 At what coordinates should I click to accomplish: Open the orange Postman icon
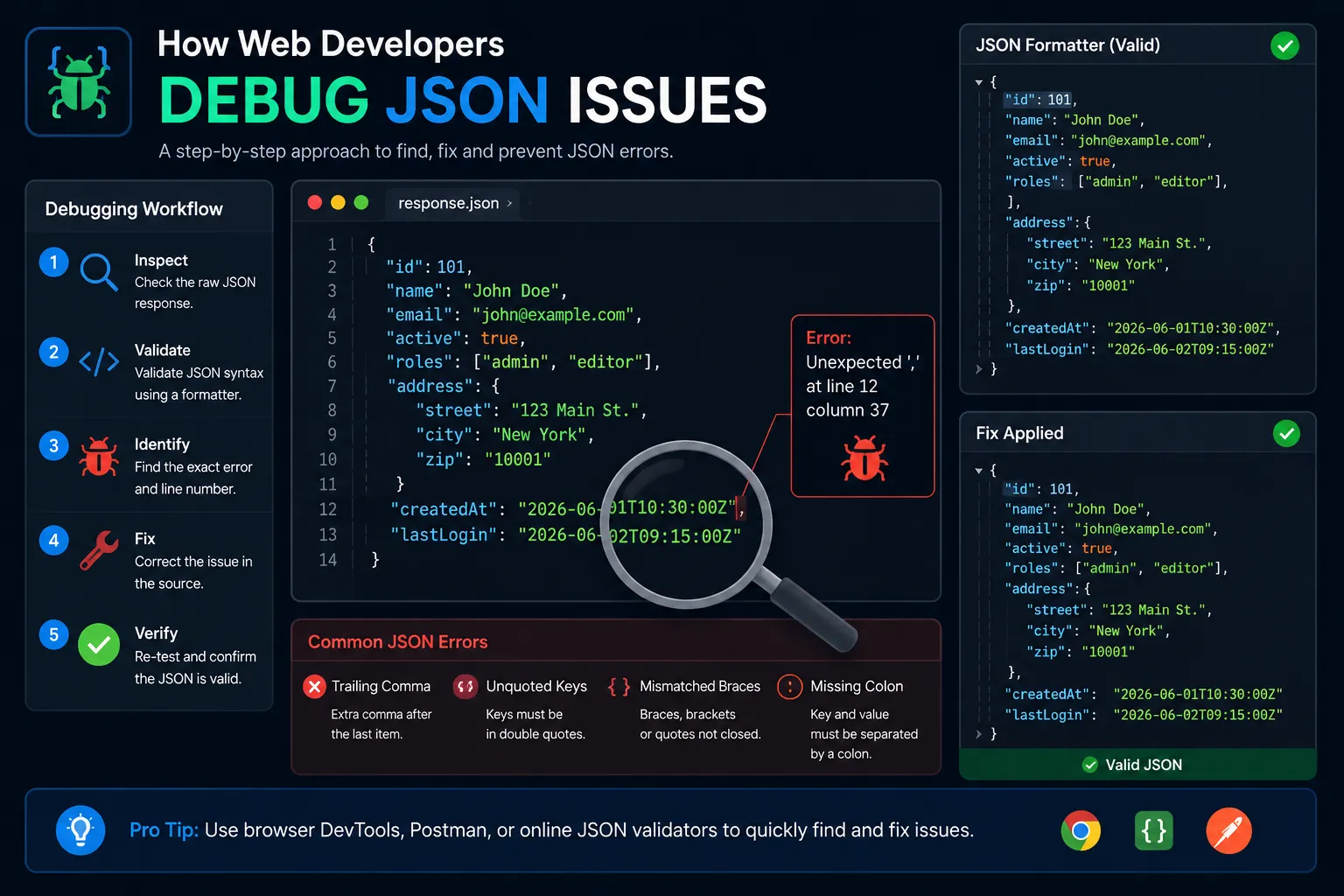1228,830
